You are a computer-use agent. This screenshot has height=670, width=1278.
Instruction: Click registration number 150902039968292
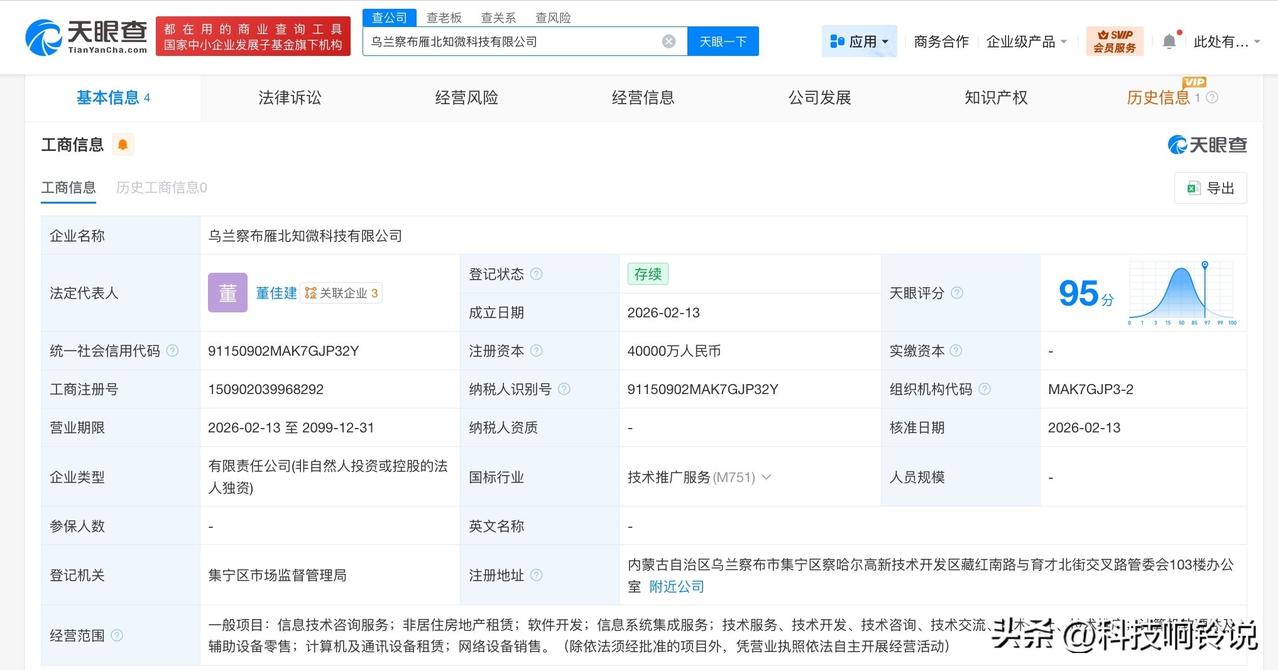pos(266,389)
